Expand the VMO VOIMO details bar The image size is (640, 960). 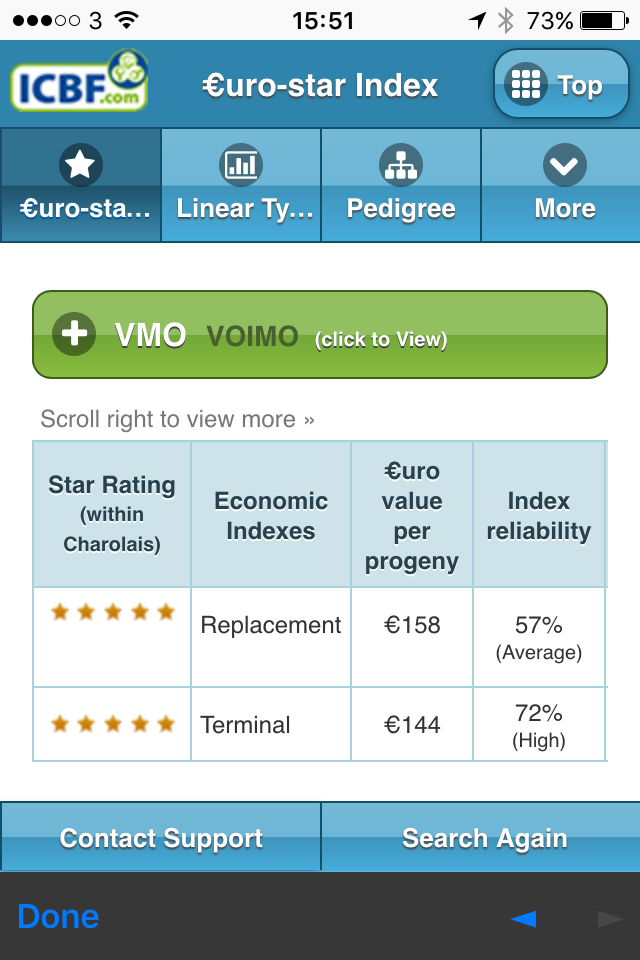(x=320, y=335)
